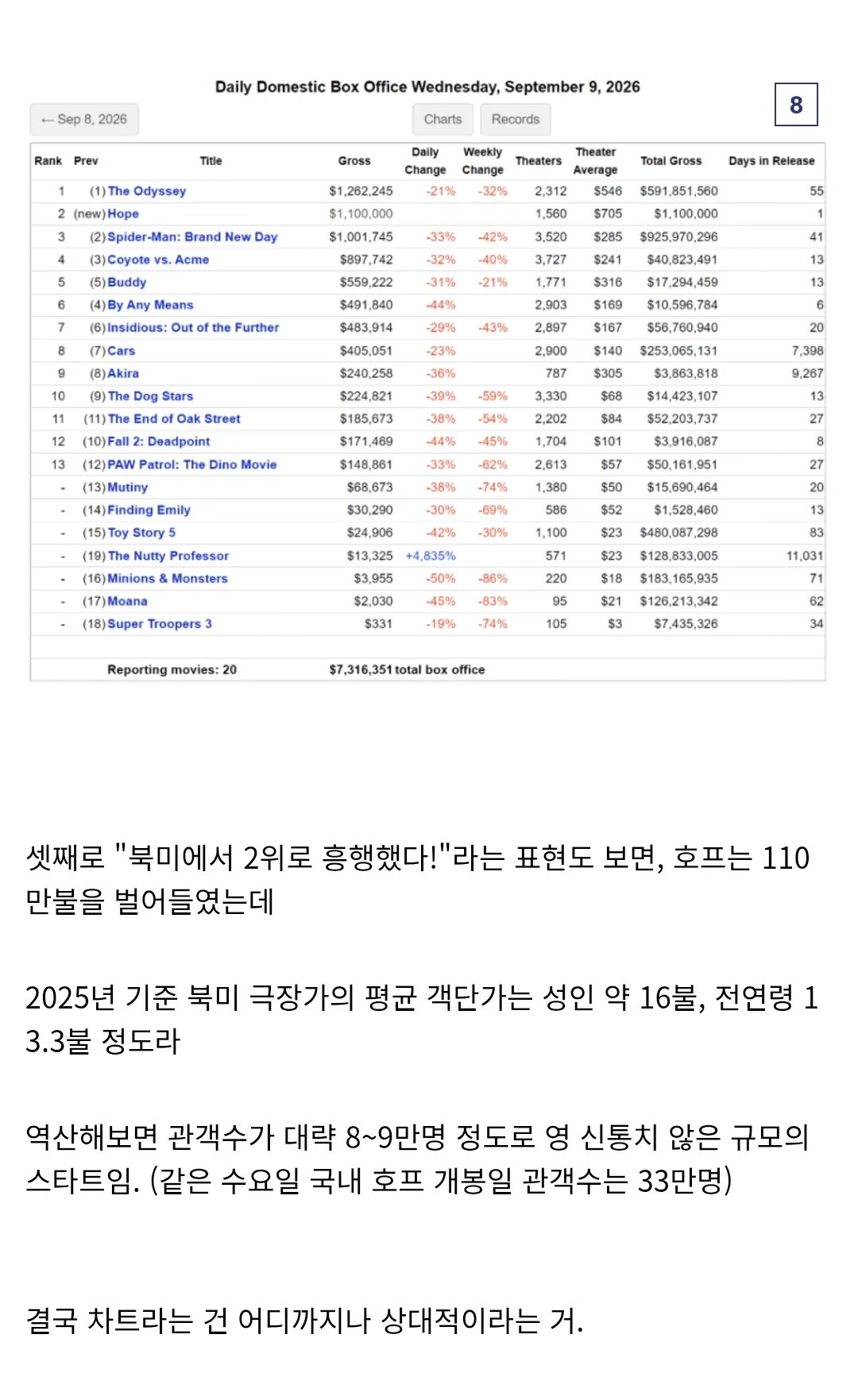Click the Prev column header
858x1400 pixels.
click(x=86, y=160)
